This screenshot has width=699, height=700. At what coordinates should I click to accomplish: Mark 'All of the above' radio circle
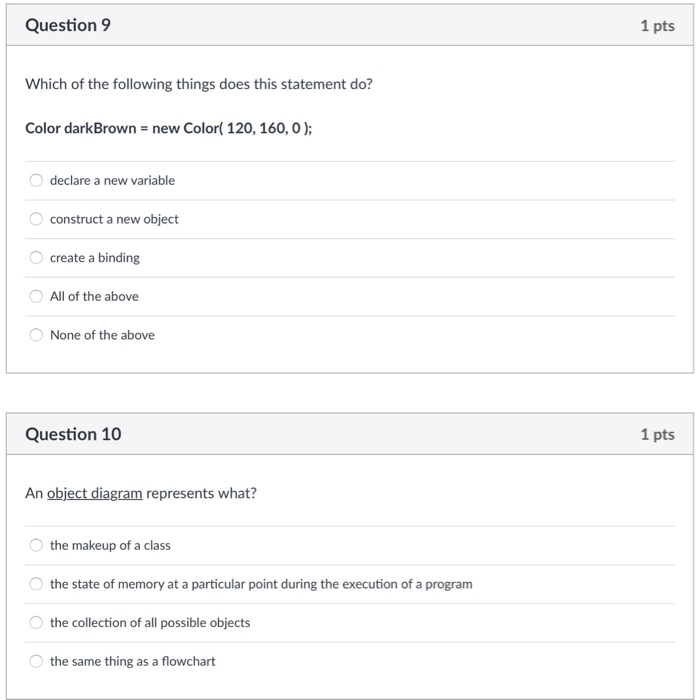[x=36, y=296]
